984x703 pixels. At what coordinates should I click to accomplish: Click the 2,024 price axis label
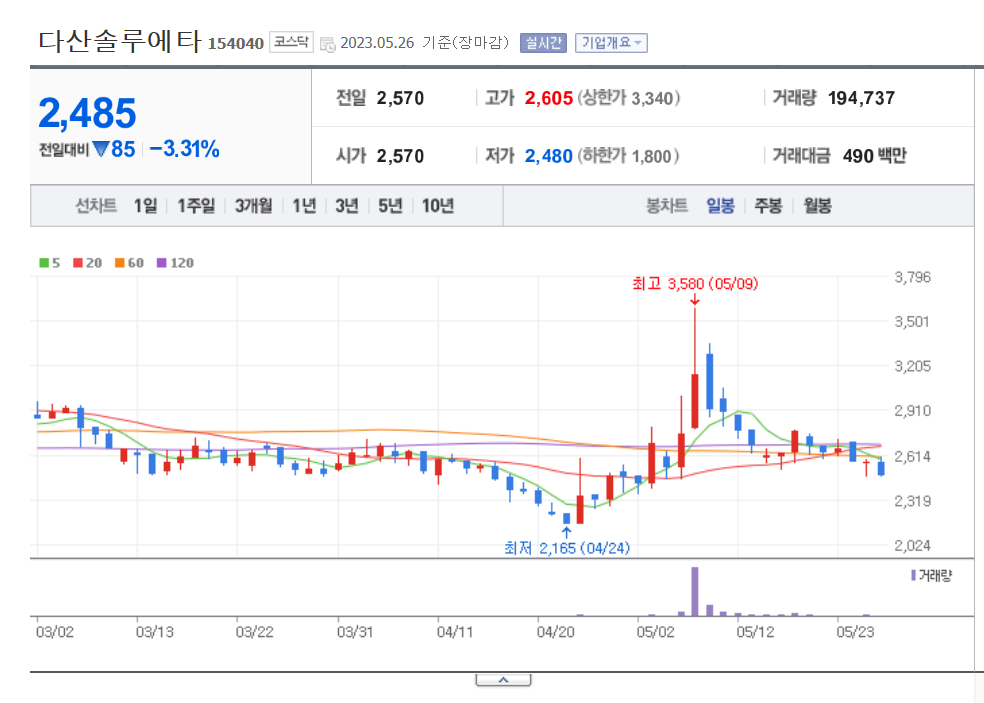[912, 545]
